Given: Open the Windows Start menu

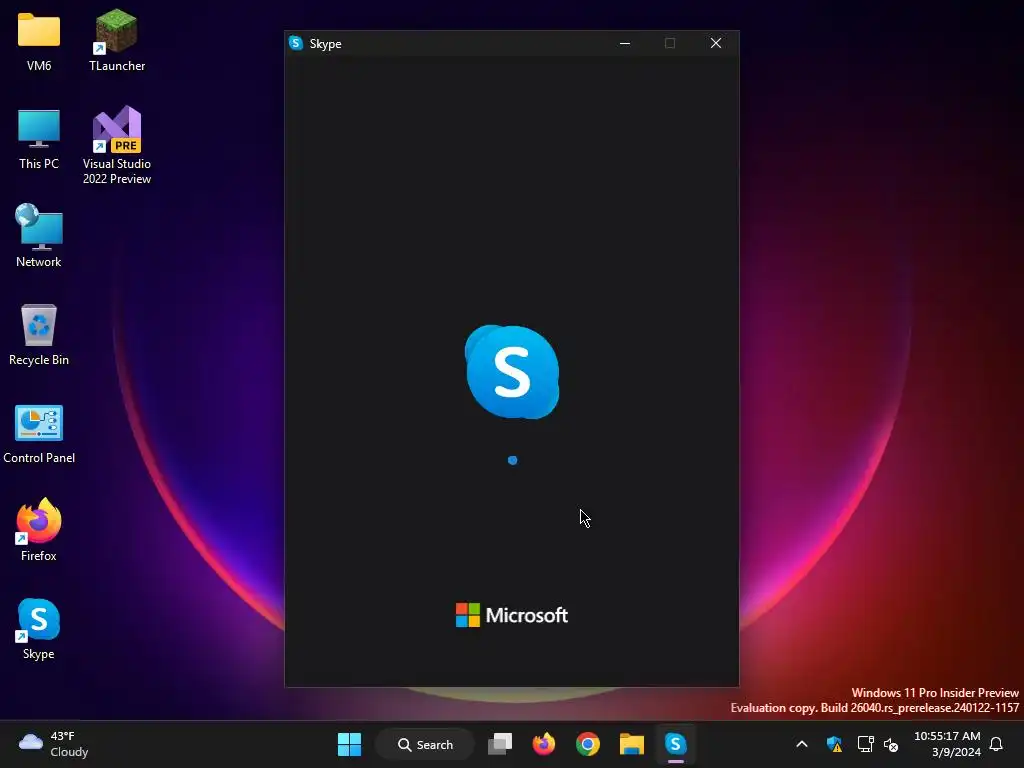Looking at the screenshot, I should (x=349, y=744).
